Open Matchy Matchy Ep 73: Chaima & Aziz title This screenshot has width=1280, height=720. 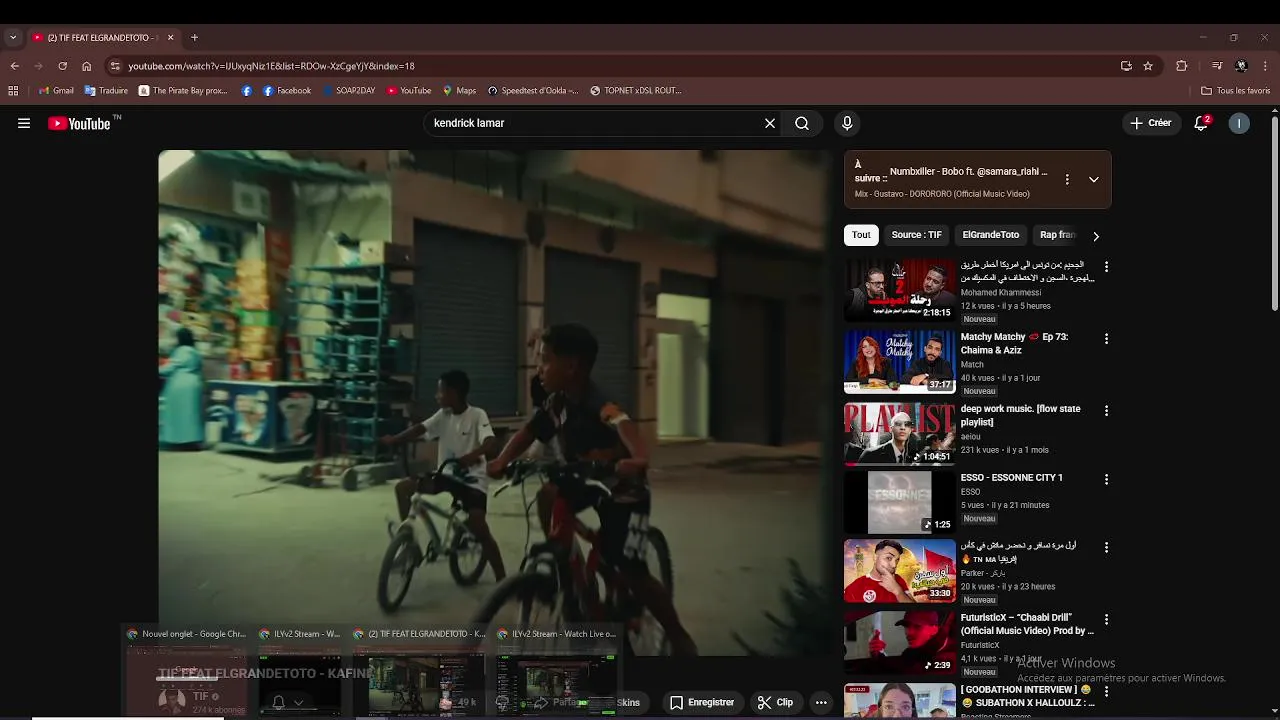click(1014, 343)
